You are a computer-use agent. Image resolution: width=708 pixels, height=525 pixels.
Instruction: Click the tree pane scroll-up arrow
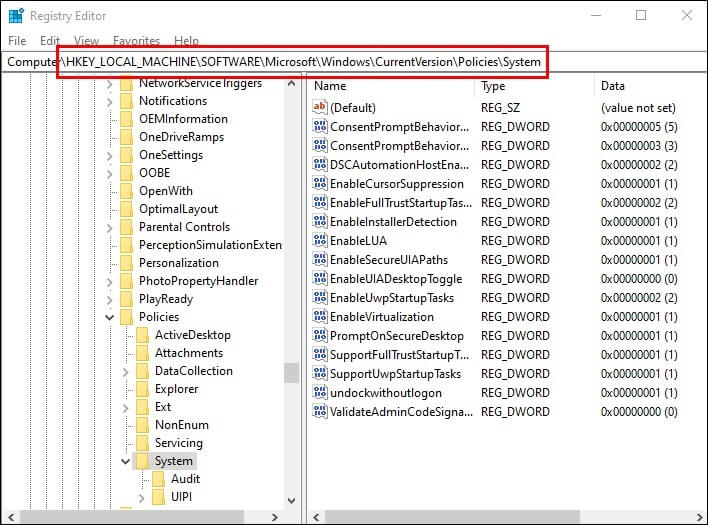[291, 83]
